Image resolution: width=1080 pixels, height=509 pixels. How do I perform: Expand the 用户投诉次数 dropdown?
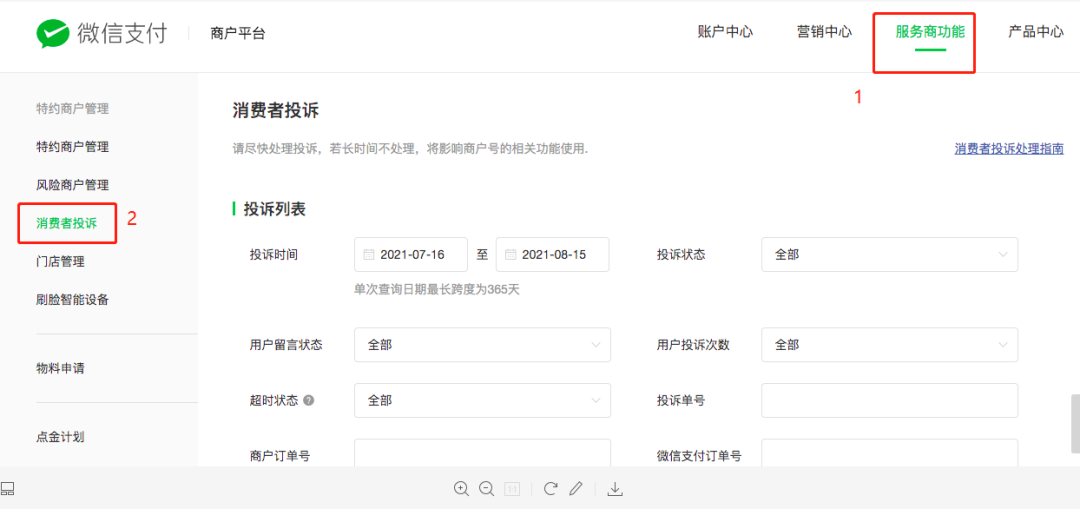pyautogui.click(x=889, y=344)
